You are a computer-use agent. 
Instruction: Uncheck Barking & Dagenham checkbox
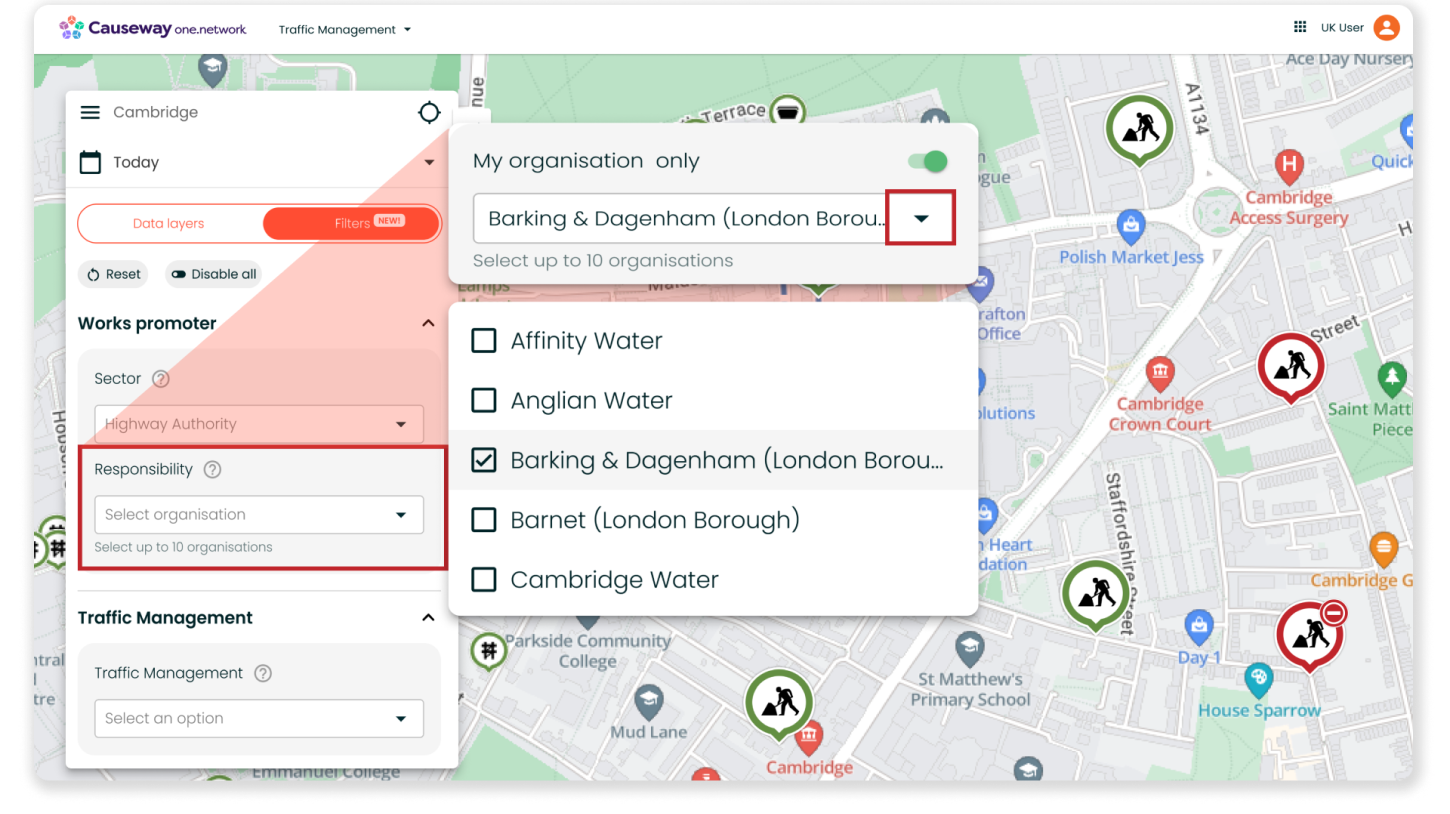click(484, 460)
